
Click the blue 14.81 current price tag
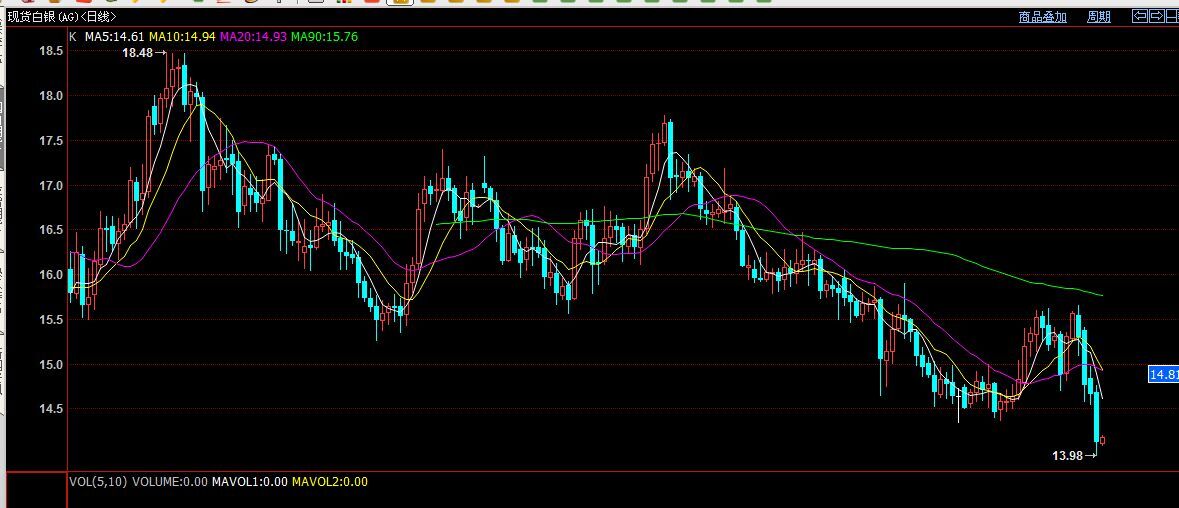(1163, 375)
